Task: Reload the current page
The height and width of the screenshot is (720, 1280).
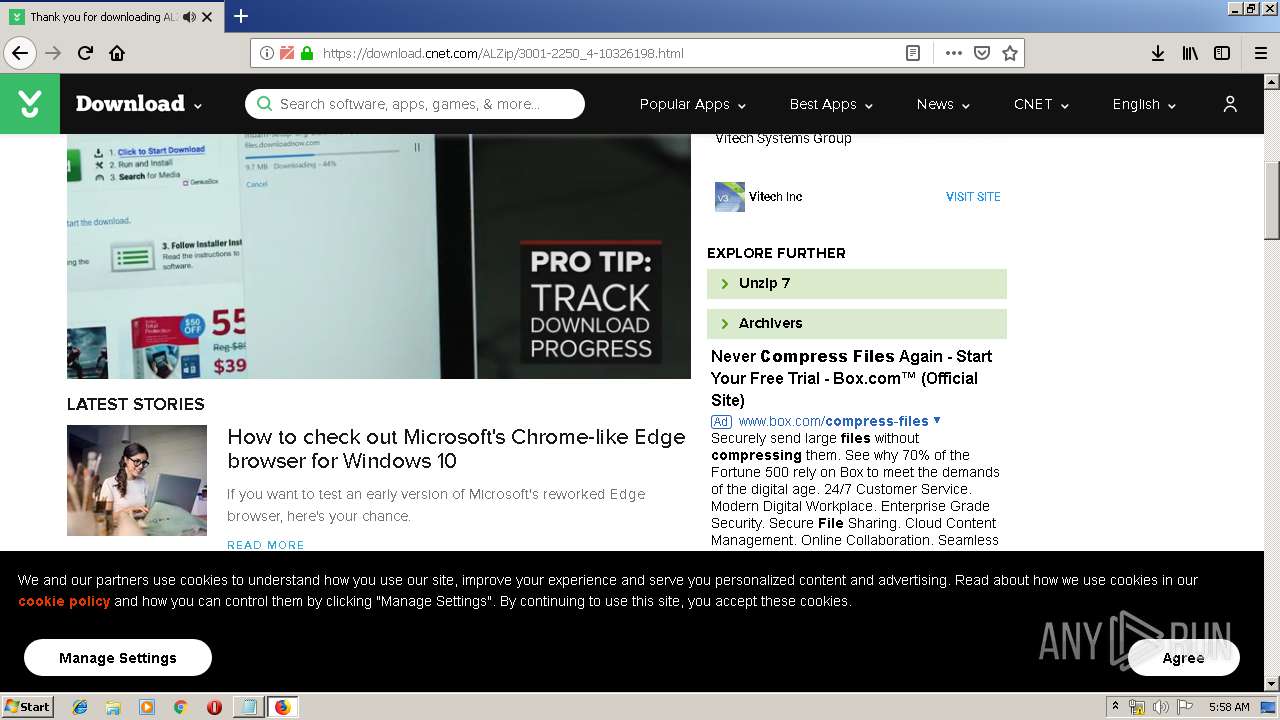Action: 85,53
